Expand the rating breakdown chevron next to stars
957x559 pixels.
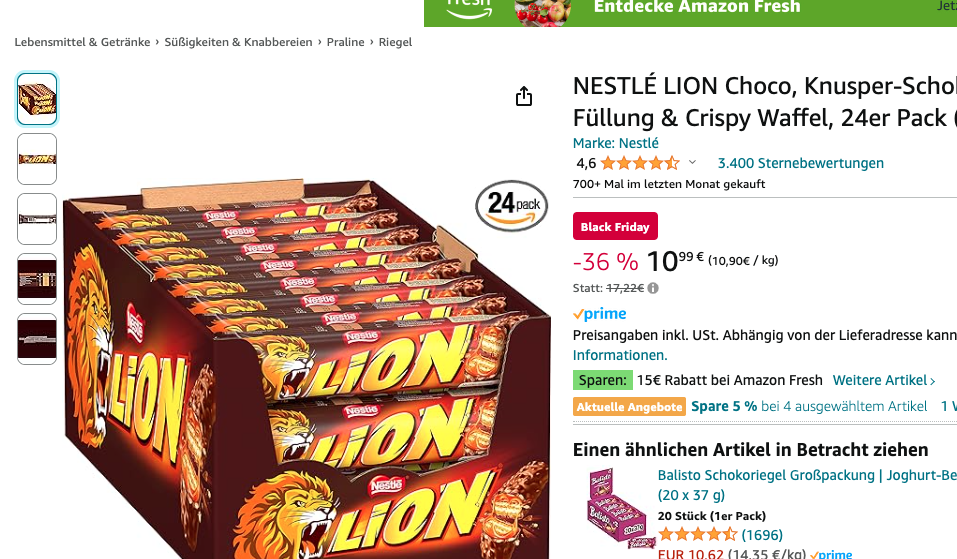(692, 163)
